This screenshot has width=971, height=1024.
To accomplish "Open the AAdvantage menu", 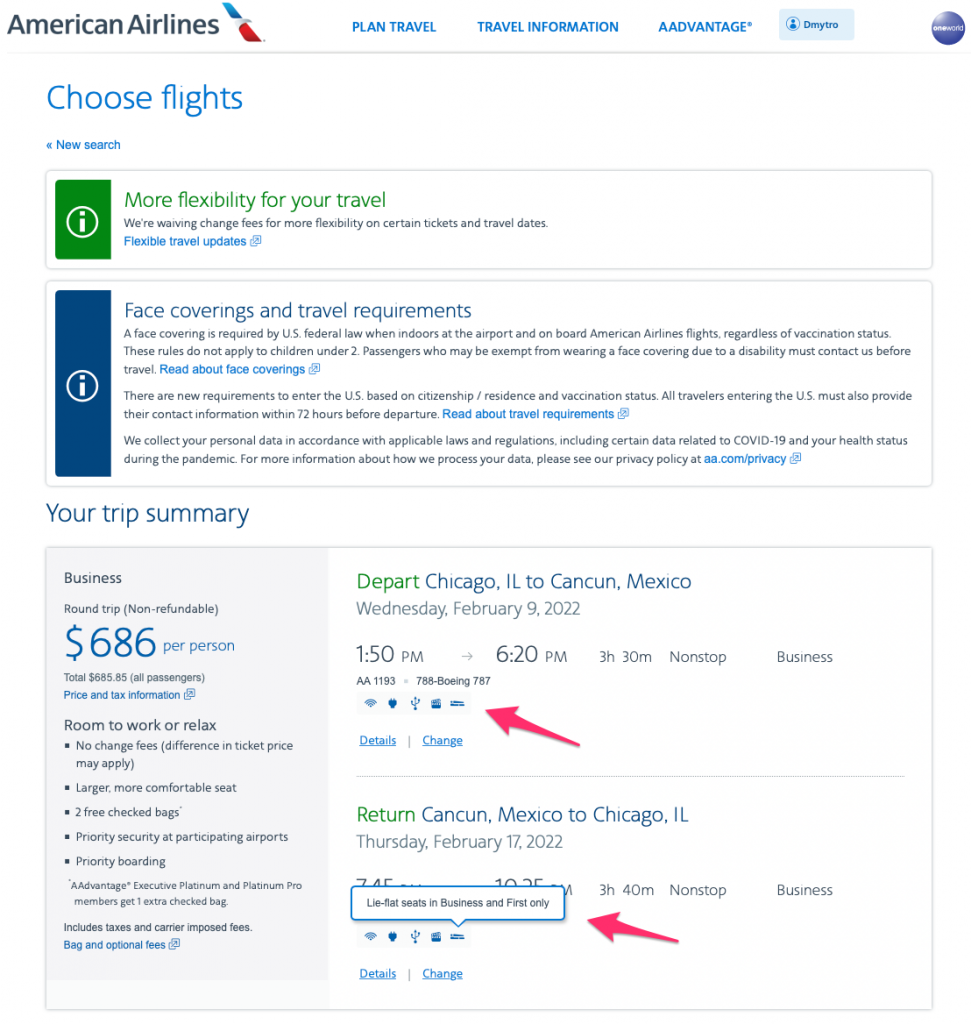I will 705,27.
